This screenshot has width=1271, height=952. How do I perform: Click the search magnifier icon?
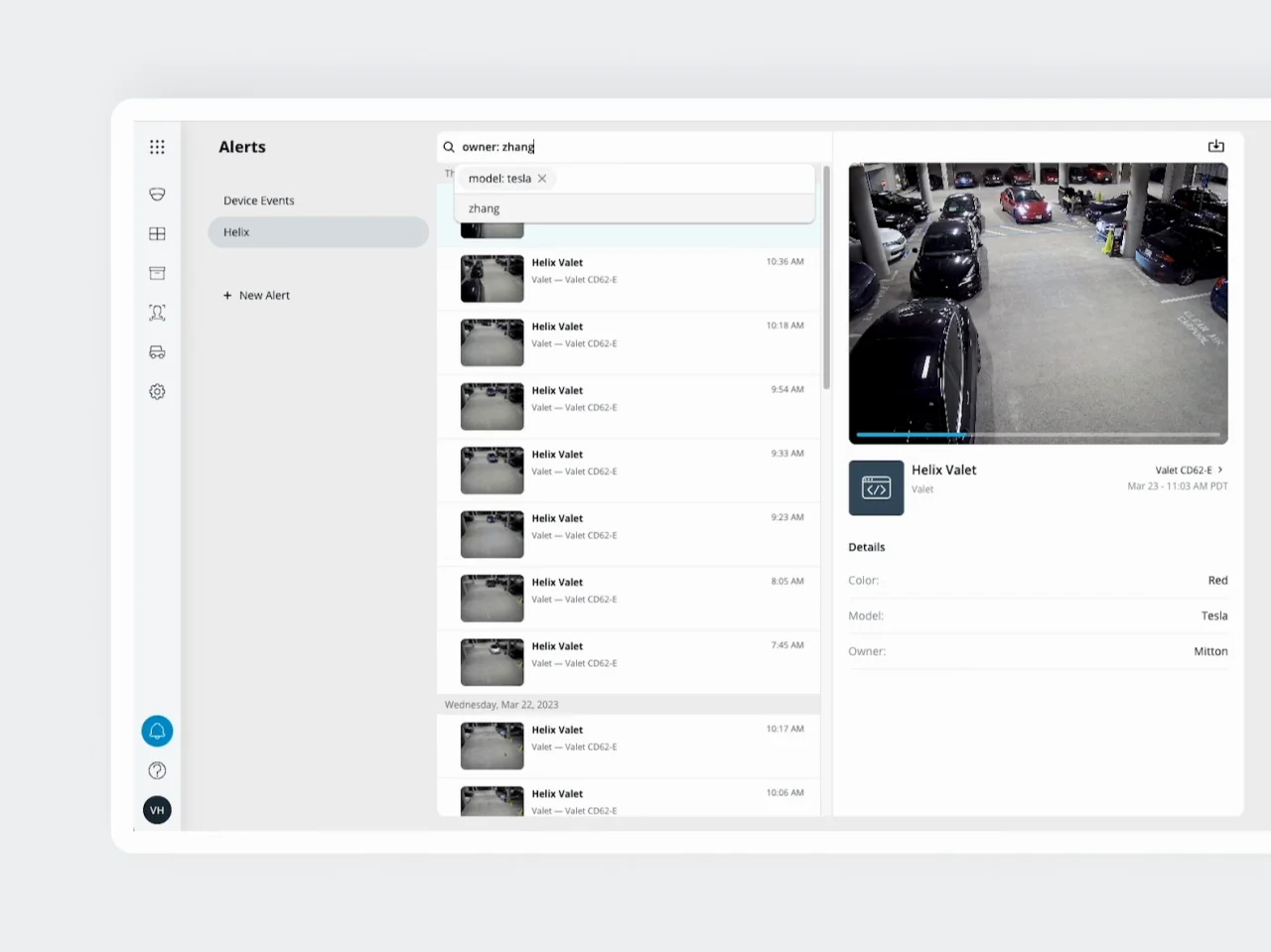tap(449, 147)
